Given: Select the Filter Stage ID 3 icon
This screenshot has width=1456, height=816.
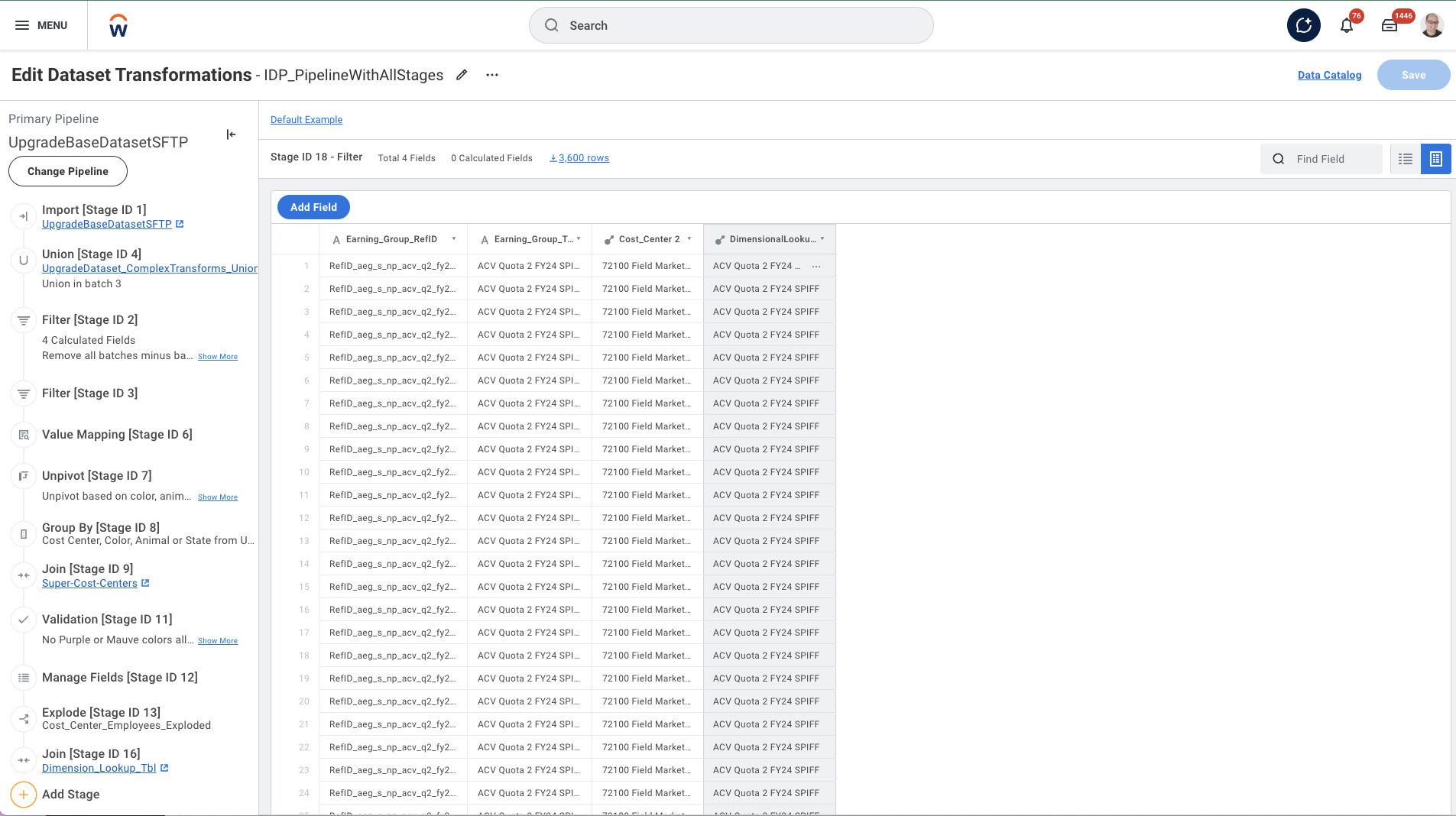Looking at the screenshot, I should [x=24, y=393].
